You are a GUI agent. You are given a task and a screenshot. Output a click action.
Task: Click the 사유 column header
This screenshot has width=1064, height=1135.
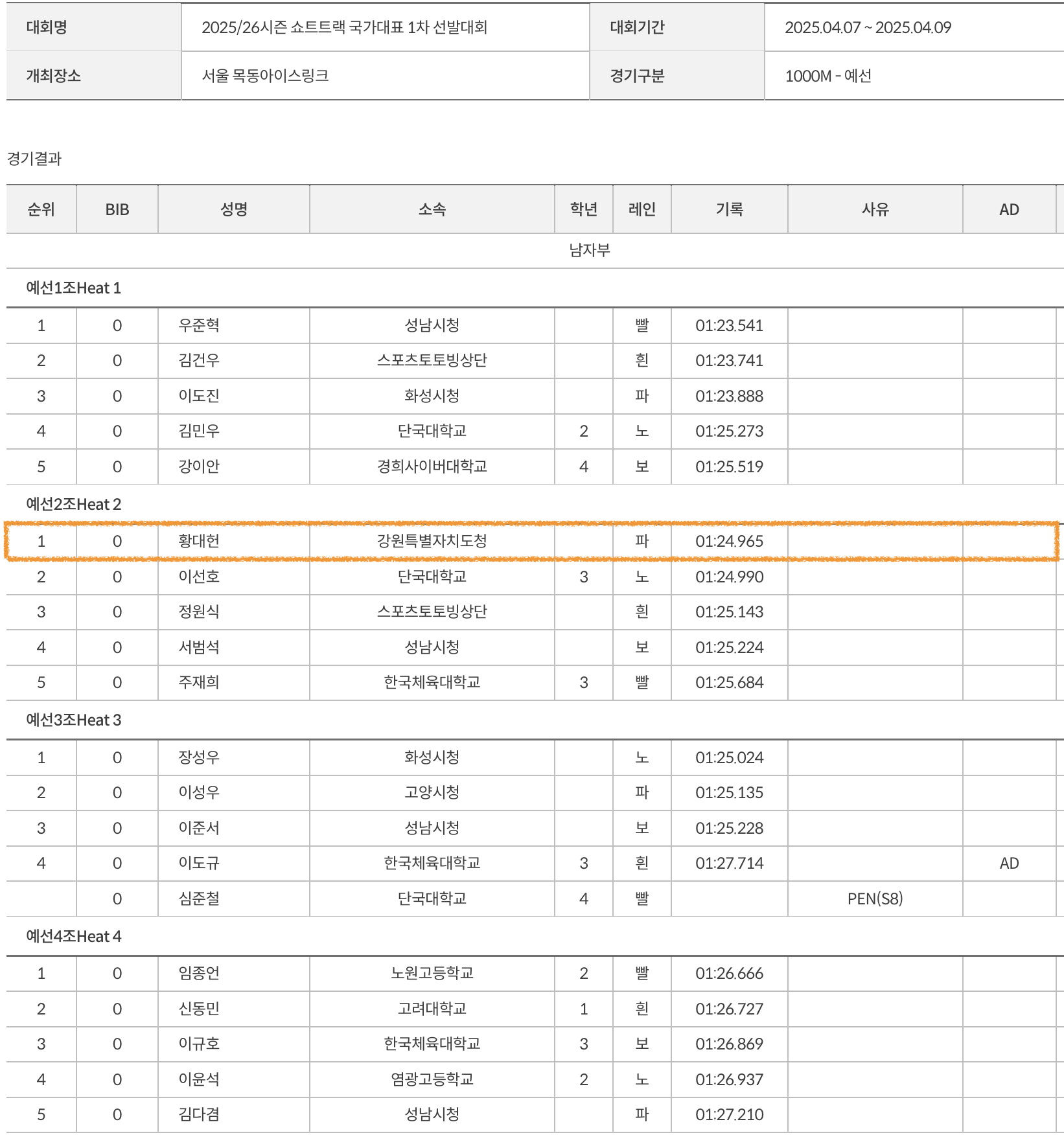coord(875,209)
